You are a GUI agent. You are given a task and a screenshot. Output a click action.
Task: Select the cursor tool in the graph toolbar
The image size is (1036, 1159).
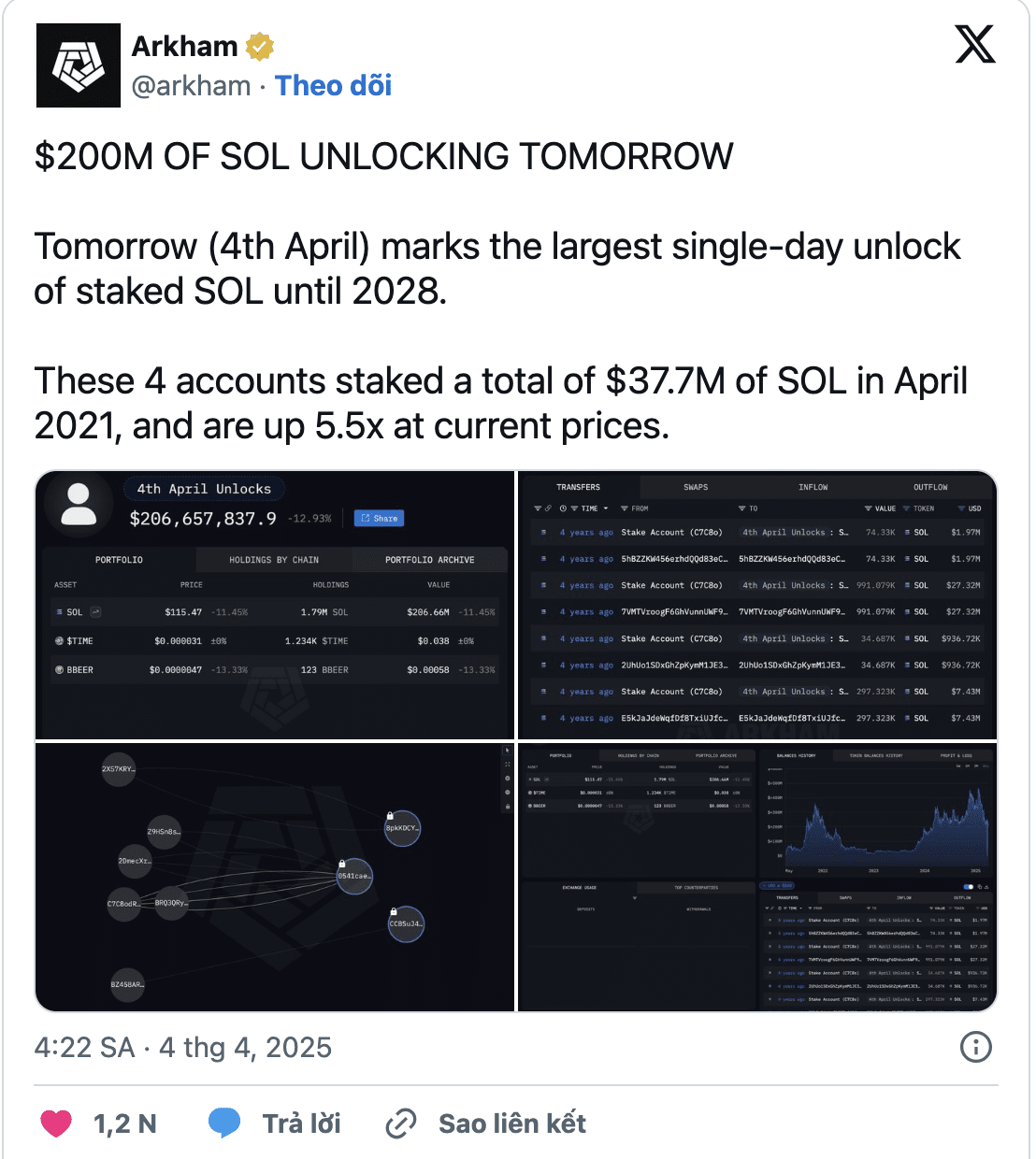tap(507, 751)
